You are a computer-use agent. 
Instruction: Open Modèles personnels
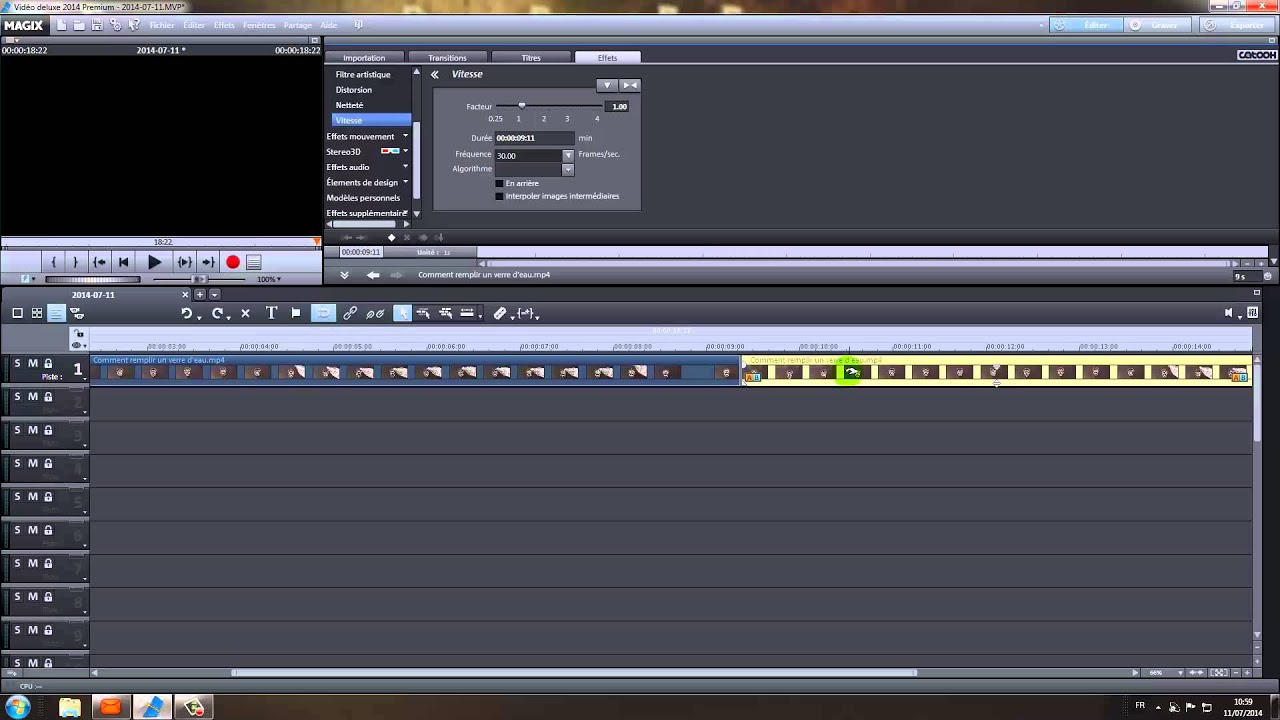tap(363, 198)
